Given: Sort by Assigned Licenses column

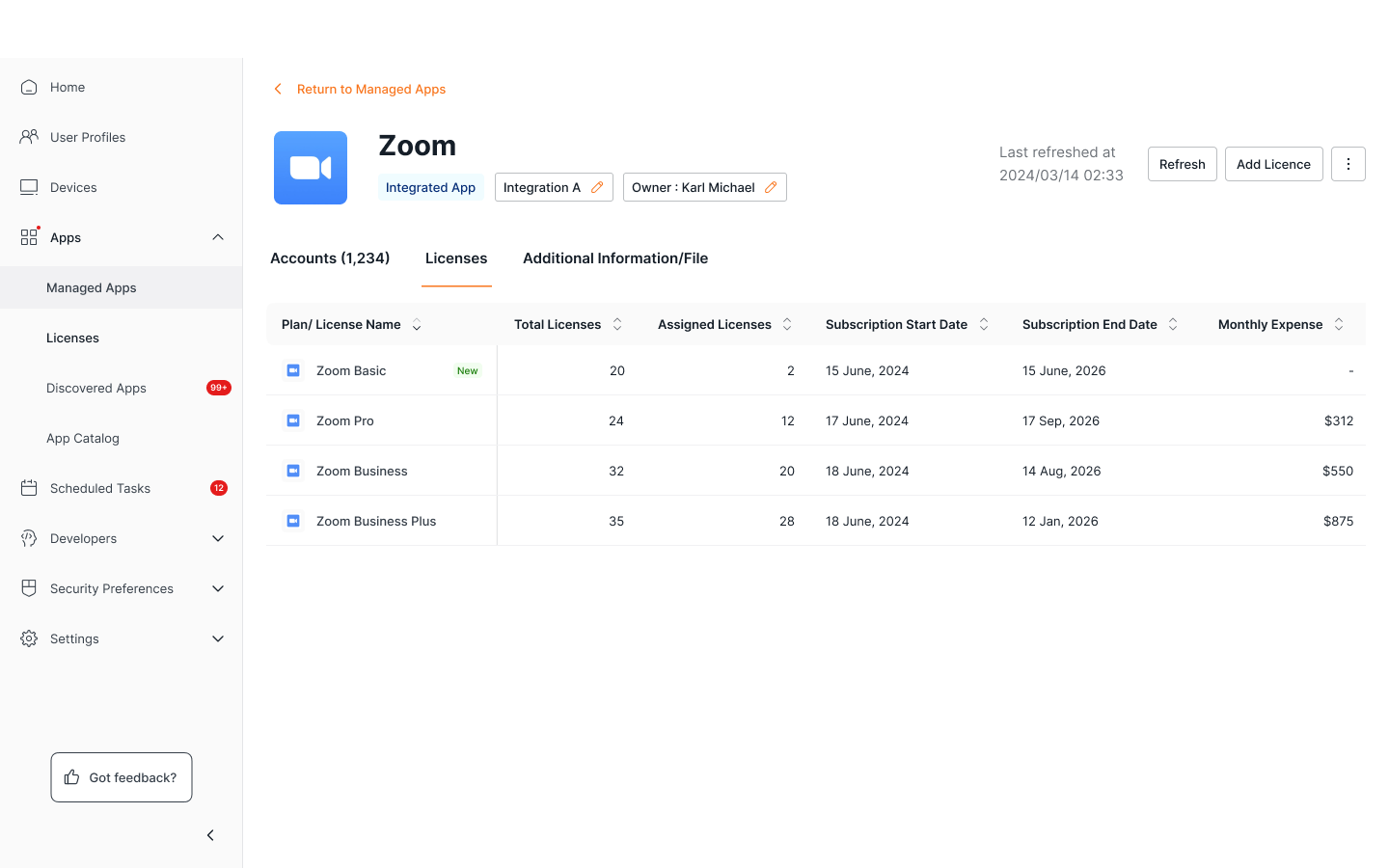Looking at the screenshot, I should (787, 325).
